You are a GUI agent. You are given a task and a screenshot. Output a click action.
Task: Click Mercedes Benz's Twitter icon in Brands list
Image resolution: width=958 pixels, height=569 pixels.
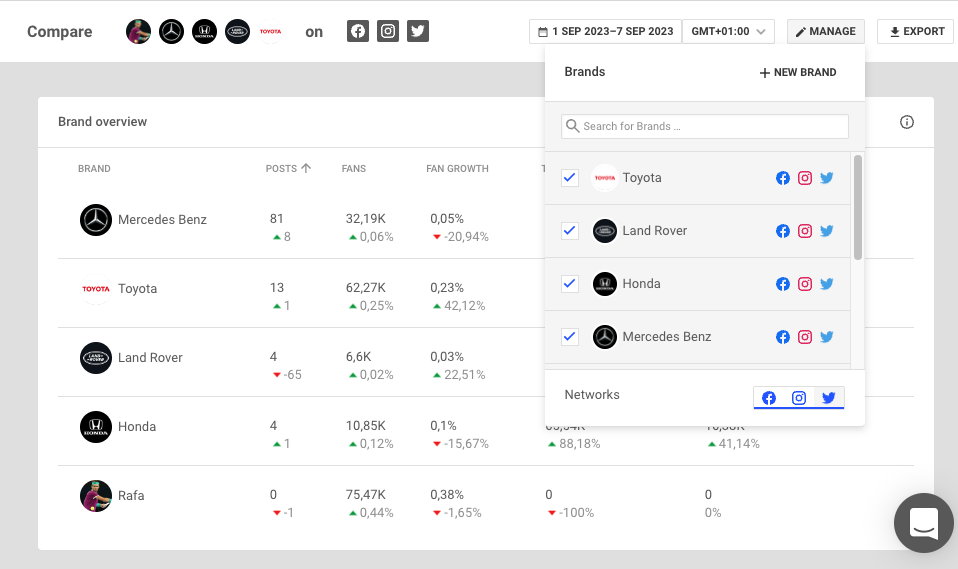[827, 337]
